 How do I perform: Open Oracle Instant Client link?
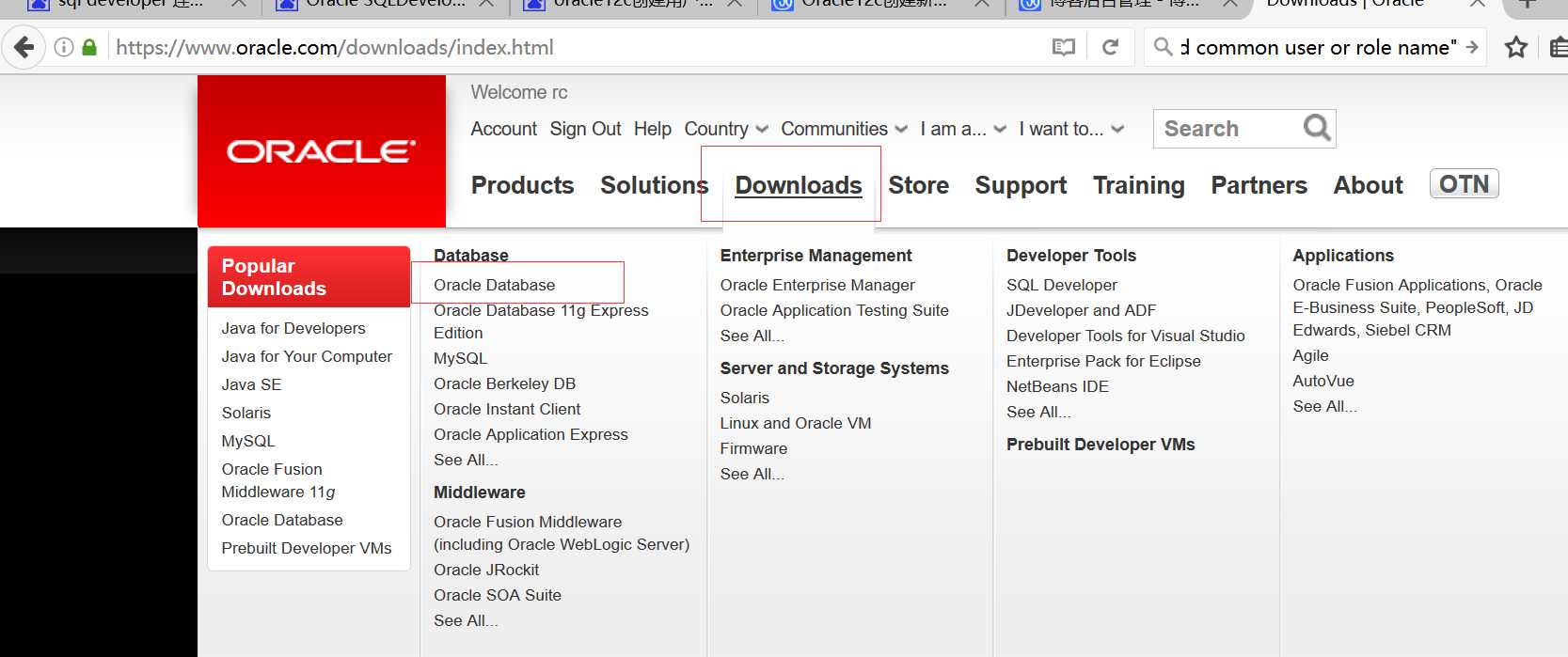coord(507,409)
